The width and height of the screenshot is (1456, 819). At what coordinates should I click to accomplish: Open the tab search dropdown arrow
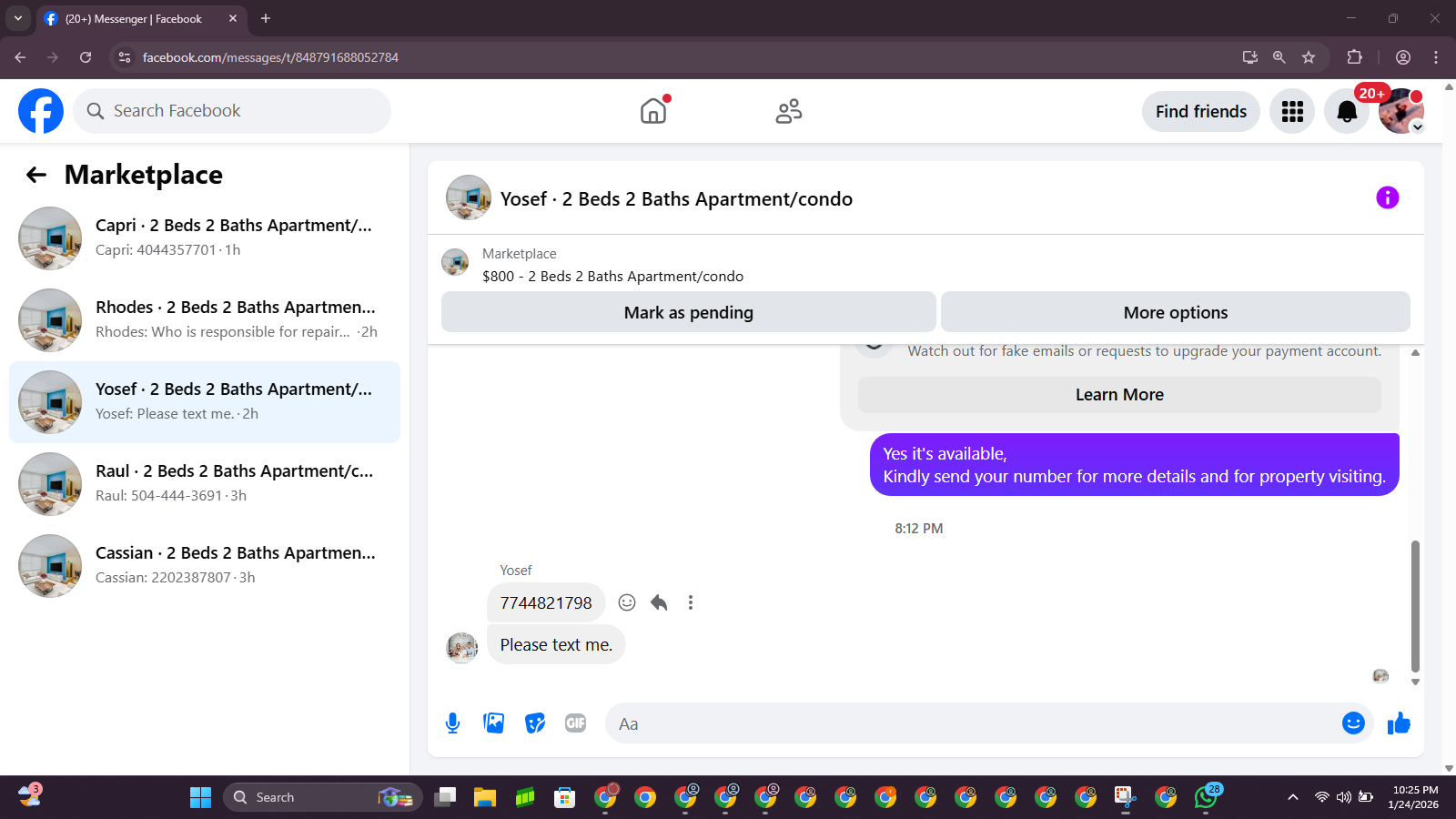pyautogui.click(x=18, y=18)
